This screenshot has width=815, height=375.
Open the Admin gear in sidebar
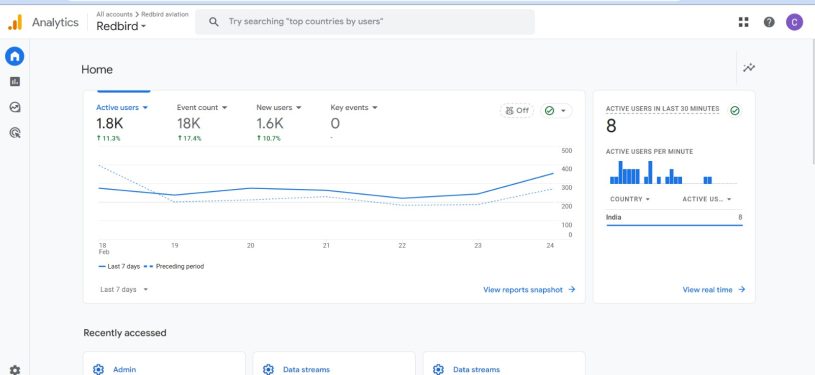click(15, 370)
